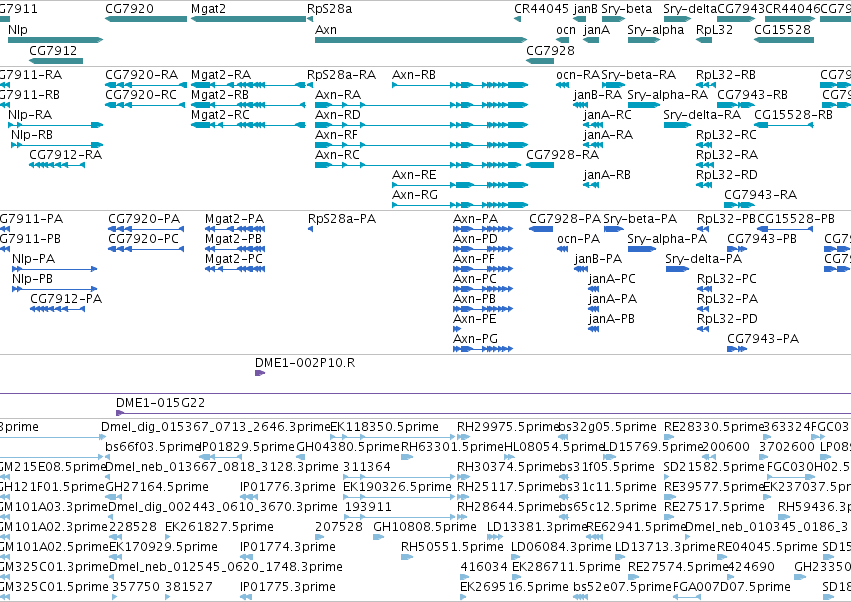Screen dimensions: 851x602
Task: Click BAC end DME1-002P10.R
Action: 305,363
